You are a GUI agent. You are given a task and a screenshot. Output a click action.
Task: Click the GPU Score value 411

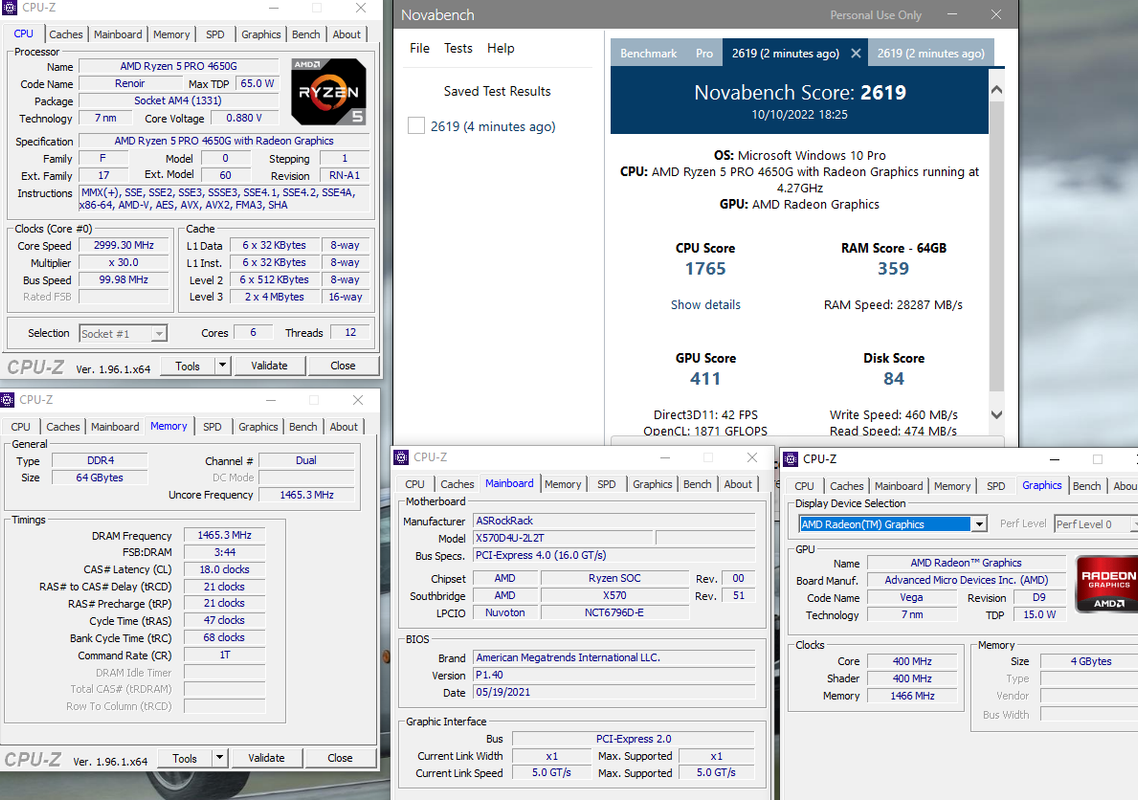pyautogui.click(x=705, y=378)
